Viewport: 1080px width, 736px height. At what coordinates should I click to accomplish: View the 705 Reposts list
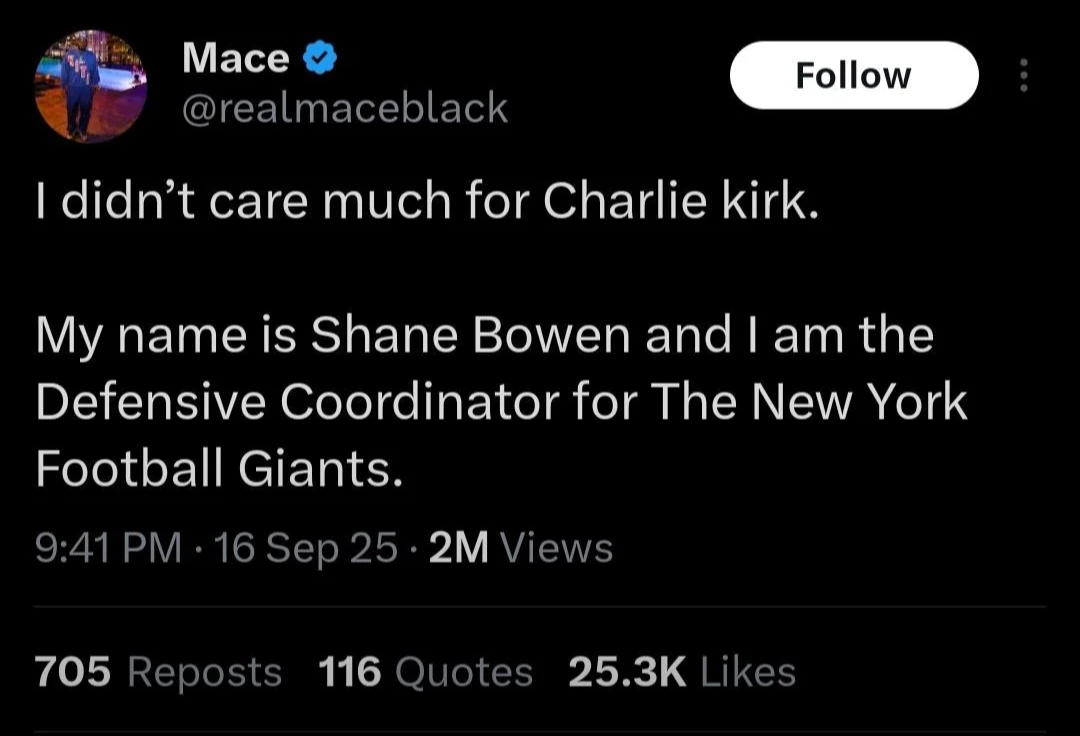(x=158, y=672)
